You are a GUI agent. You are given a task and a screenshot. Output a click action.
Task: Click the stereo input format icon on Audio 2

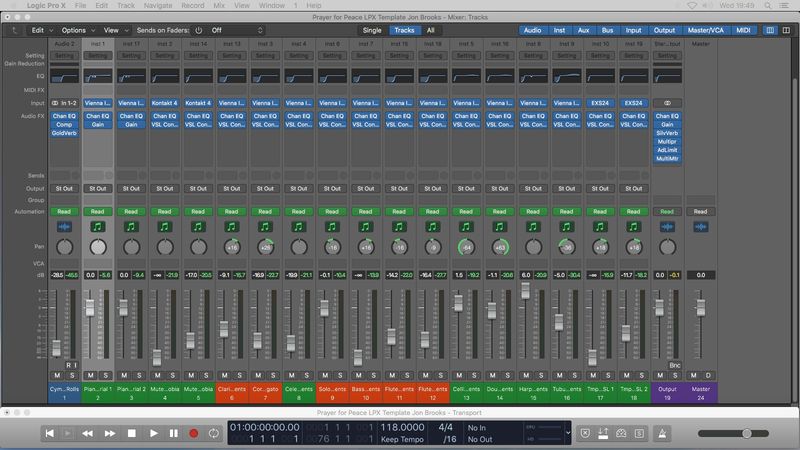coord(55,103)
